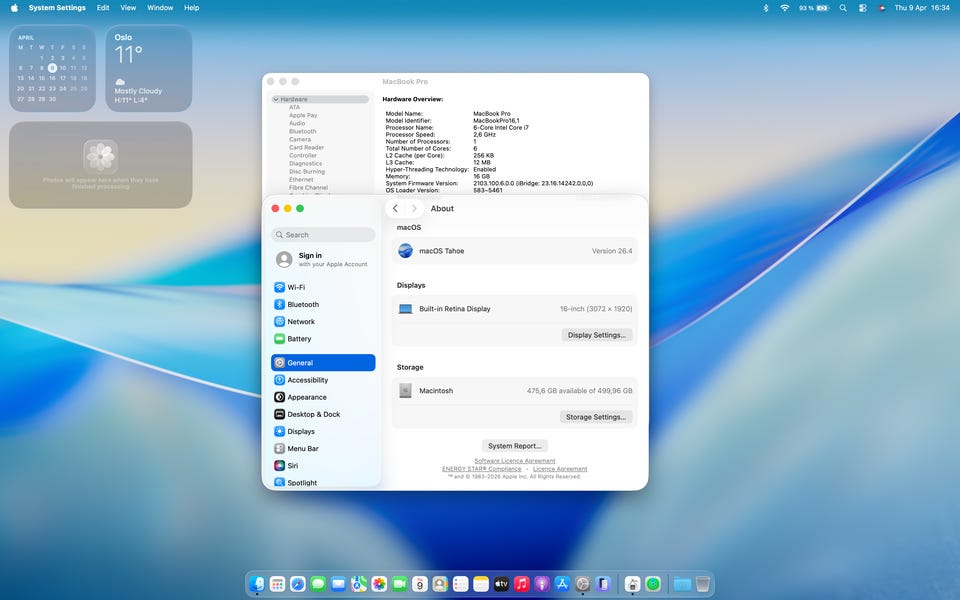Open the Edit menu
The width and height of the screenshot is (960, 600).
click(103, 8)
